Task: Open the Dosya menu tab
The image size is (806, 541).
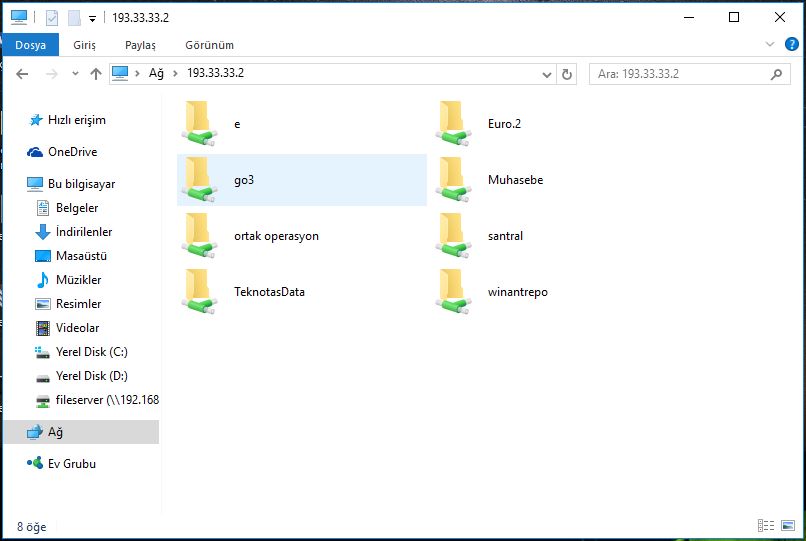Action: pyautogui.click(x=30, y=45)
